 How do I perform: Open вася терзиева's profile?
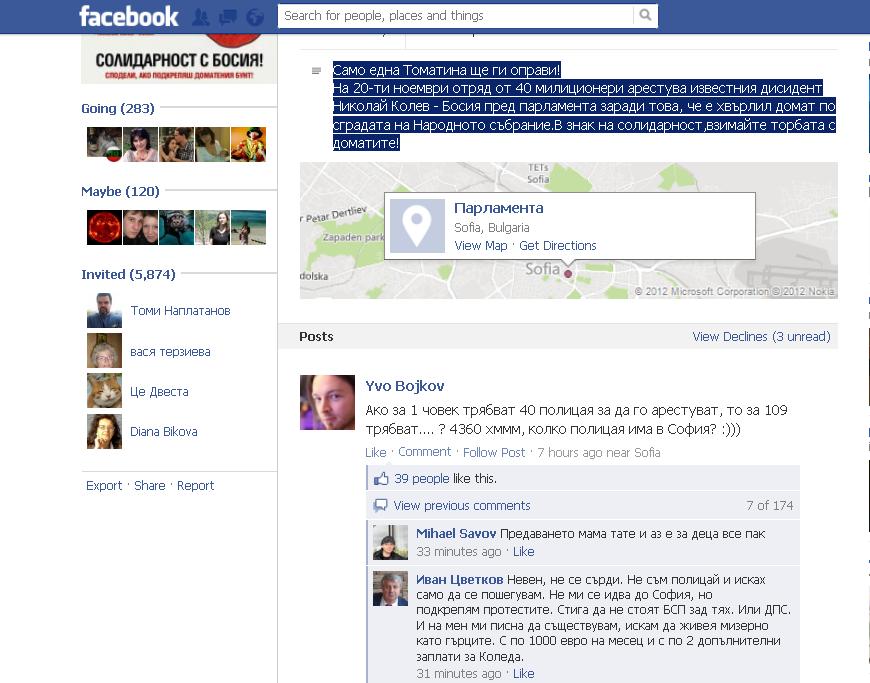[170, 352]
